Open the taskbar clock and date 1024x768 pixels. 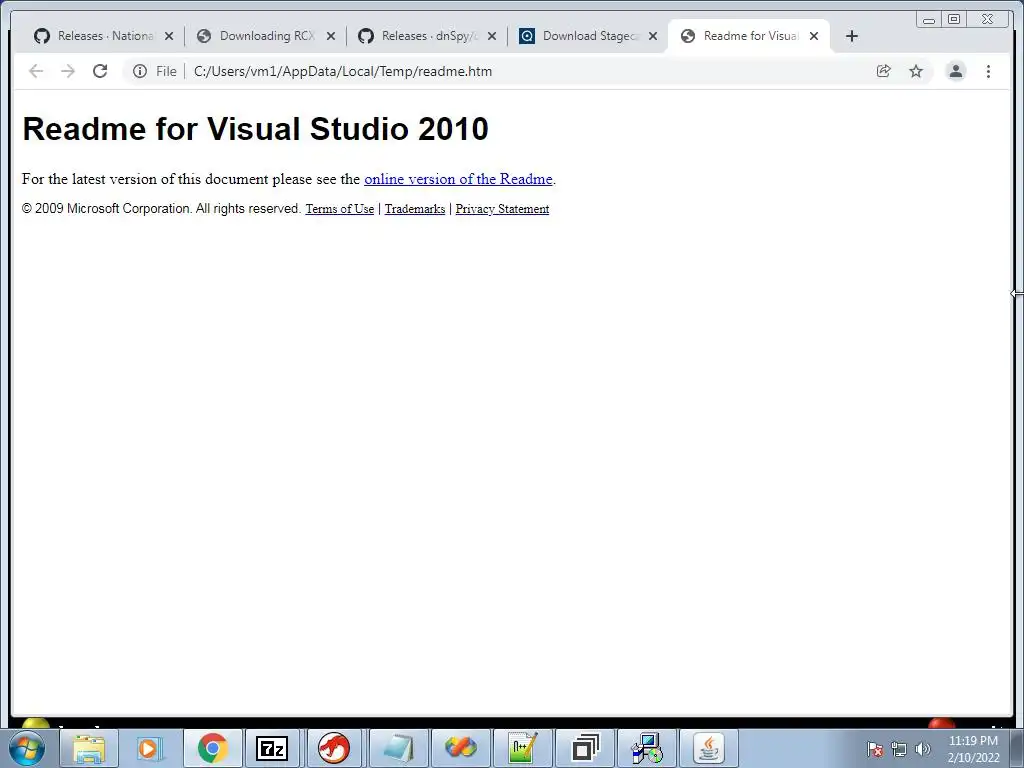point(973,749)
